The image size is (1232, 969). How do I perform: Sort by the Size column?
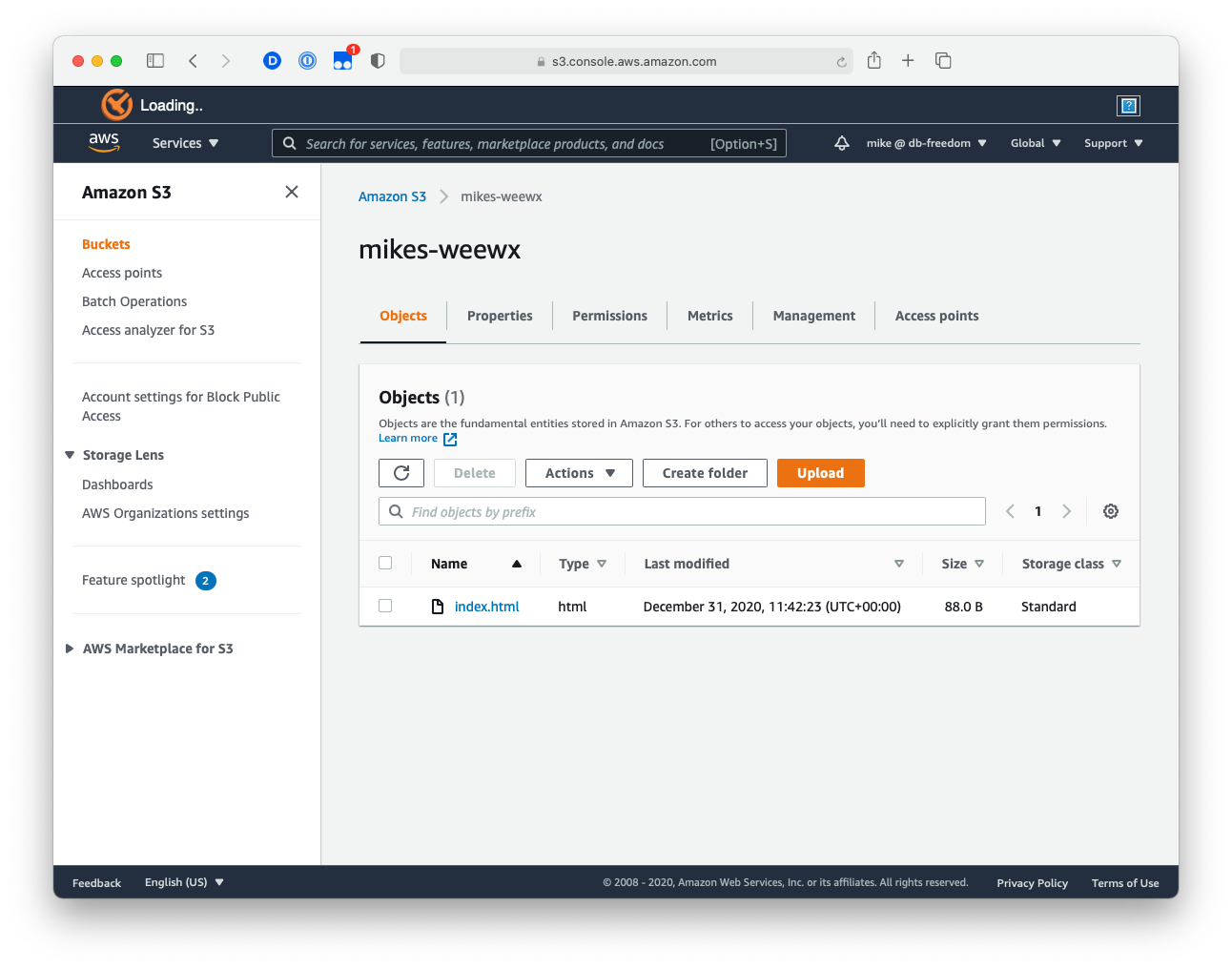click(962, 564)
